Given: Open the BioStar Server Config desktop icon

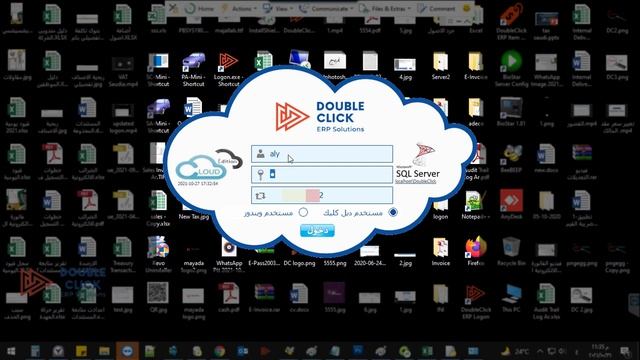Looking at the screenshot, I should tap(511, 69).
